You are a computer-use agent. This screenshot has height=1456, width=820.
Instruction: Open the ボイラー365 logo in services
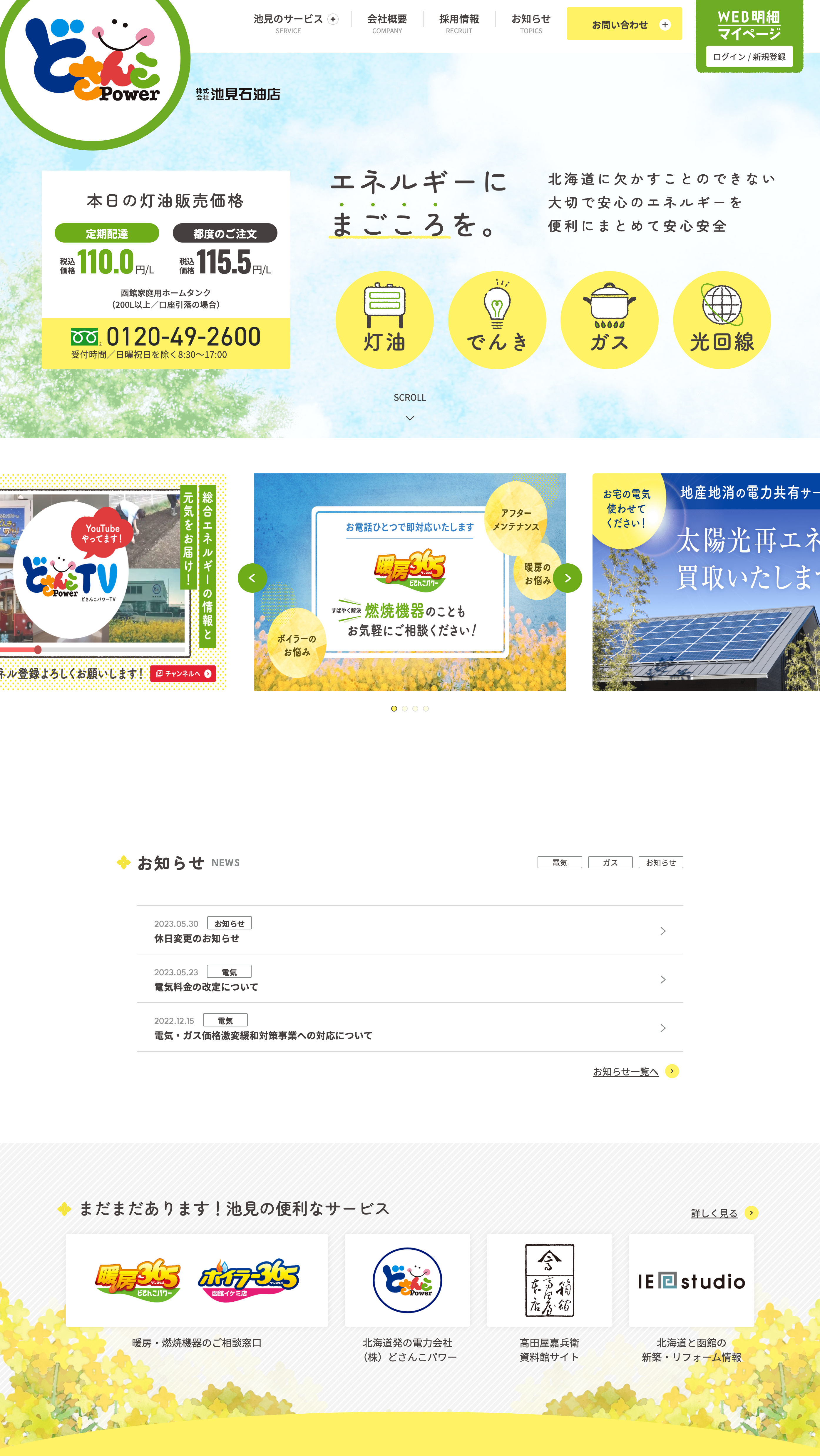tap(249, 1281)
